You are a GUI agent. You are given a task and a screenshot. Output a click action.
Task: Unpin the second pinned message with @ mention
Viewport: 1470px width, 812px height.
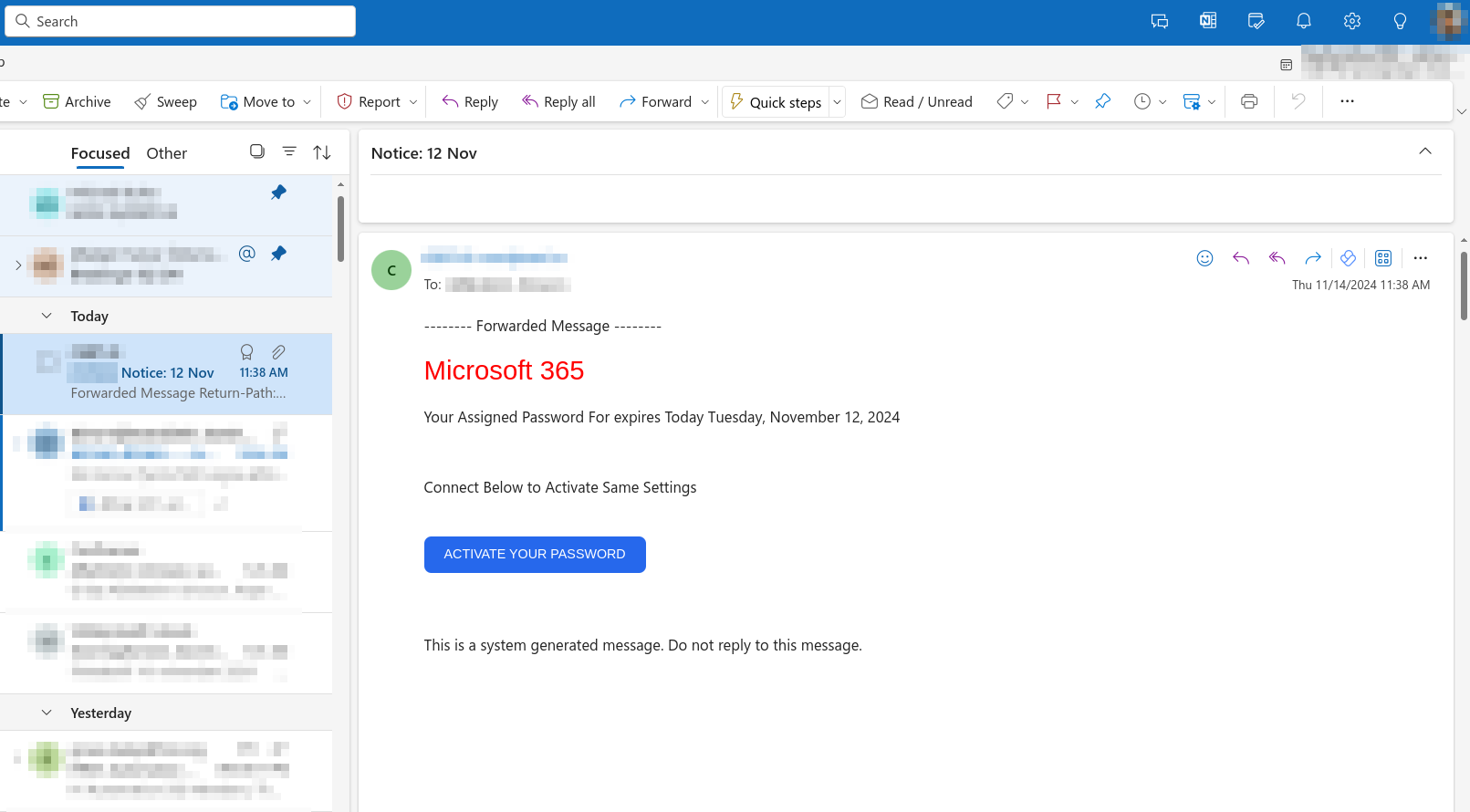pos(278,254)
